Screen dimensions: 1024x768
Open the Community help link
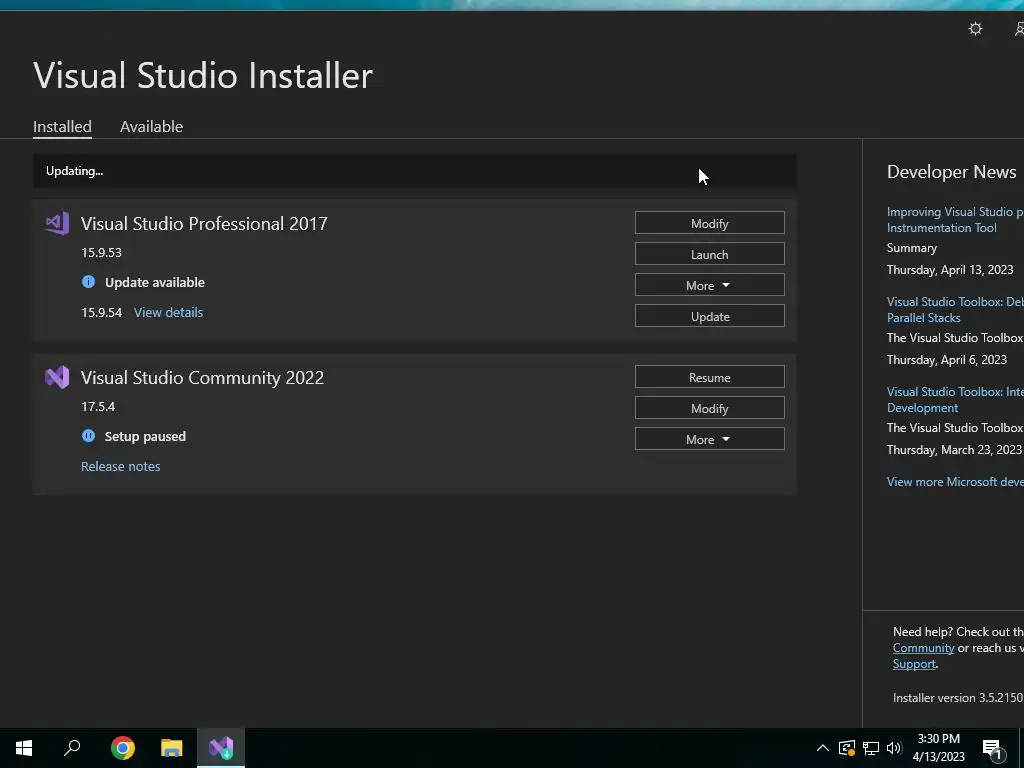[x=923, y=648]
